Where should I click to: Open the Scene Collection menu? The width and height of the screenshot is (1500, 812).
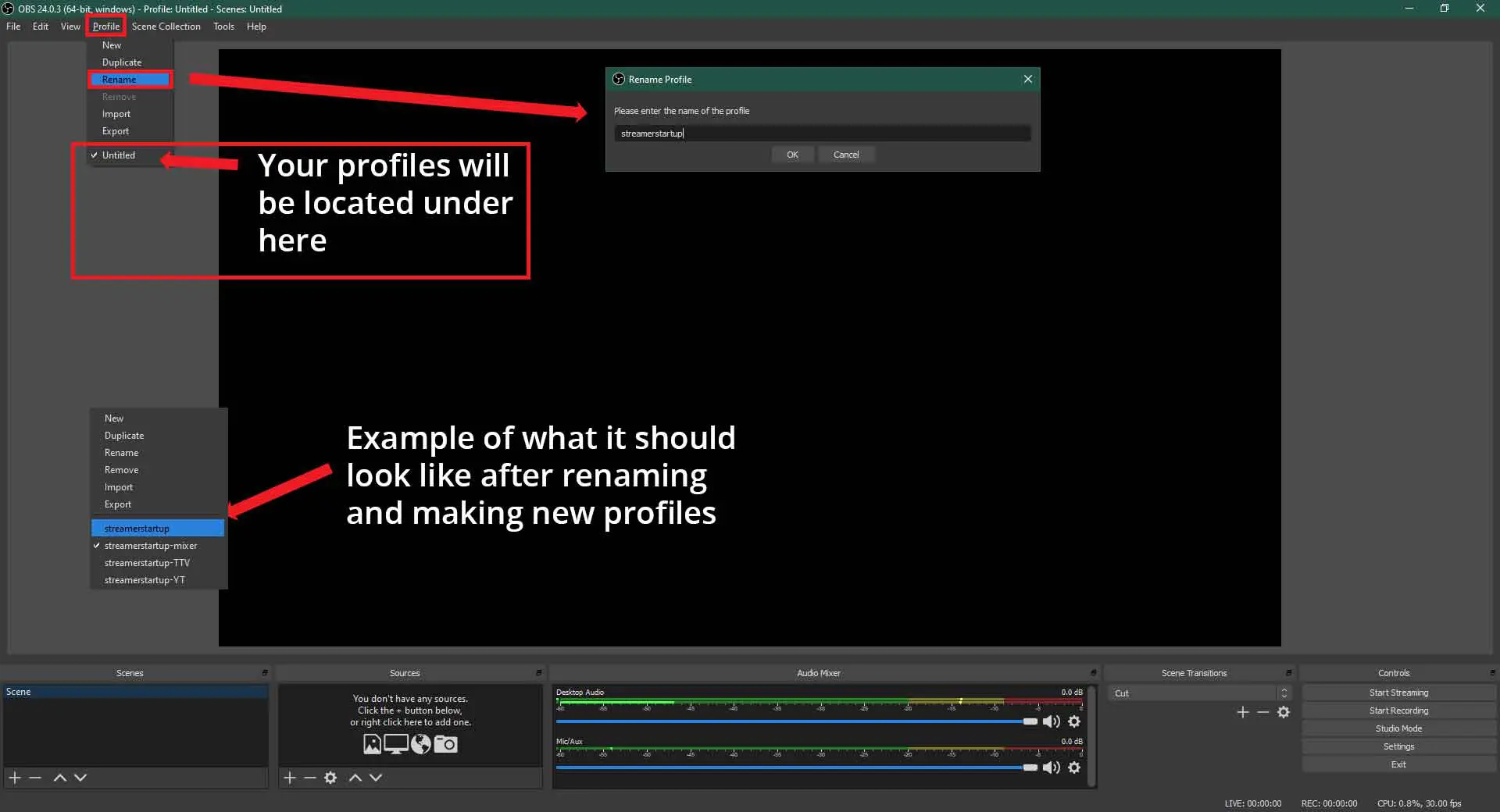coord(166,27)
